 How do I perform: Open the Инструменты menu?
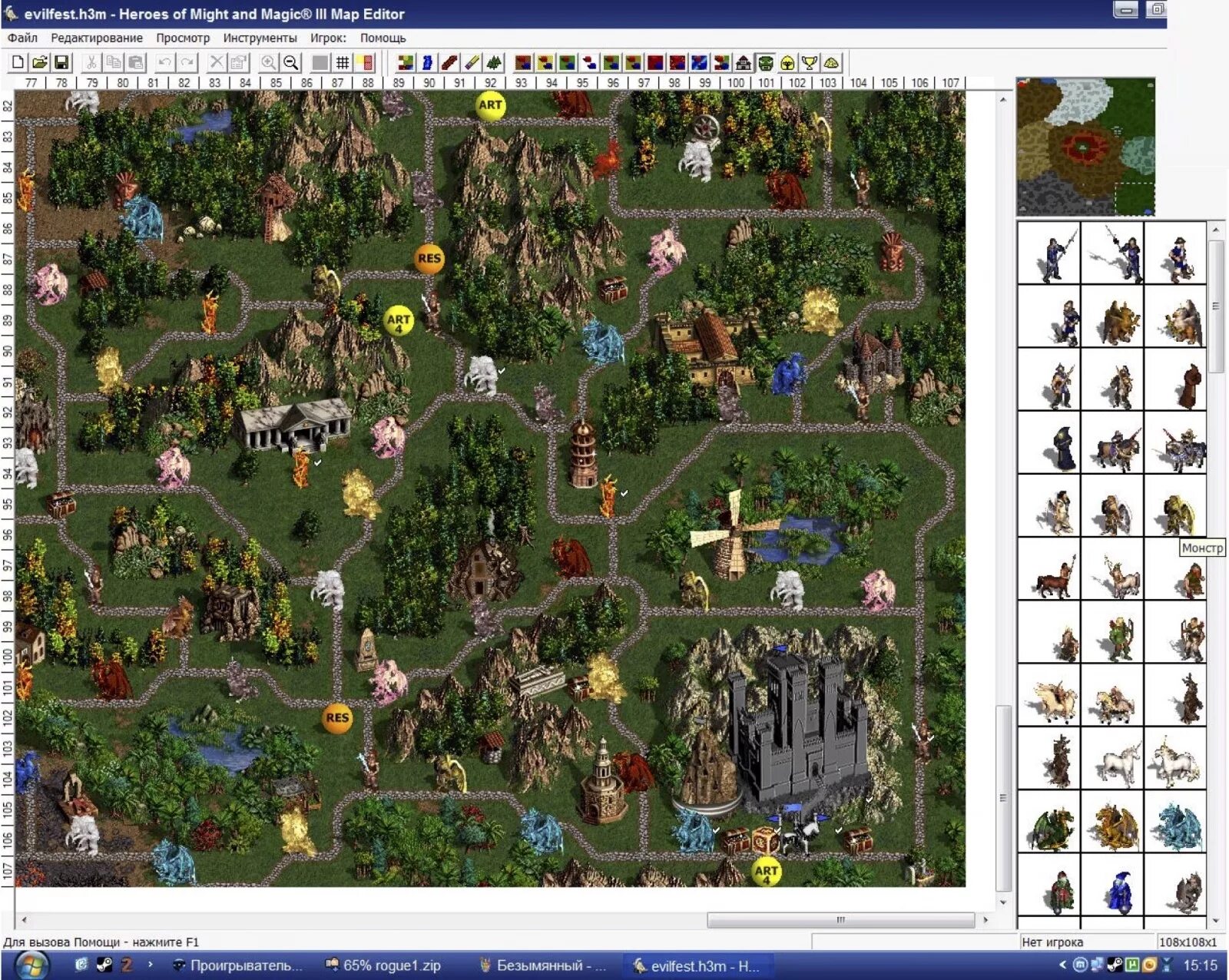(x=260, y=38)
